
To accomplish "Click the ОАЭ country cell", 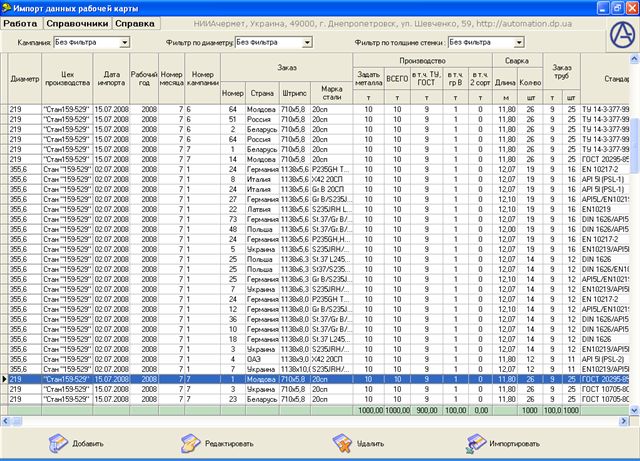I will tap(262, 359).
